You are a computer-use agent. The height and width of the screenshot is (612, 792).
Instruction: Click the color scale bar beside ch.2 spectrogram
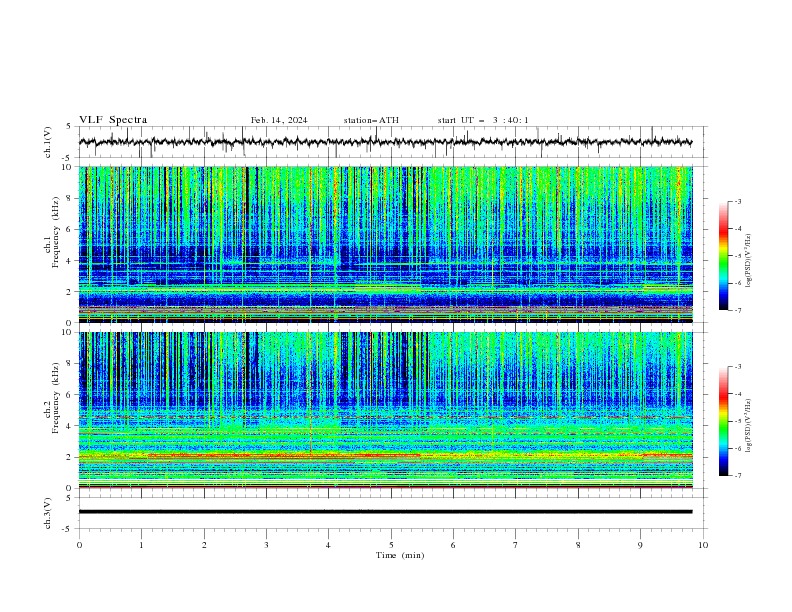tap(723, 421)
